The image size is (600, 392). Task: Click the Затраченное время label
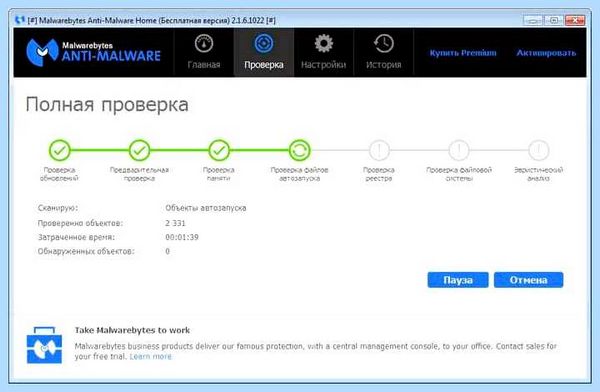point(76,237)
